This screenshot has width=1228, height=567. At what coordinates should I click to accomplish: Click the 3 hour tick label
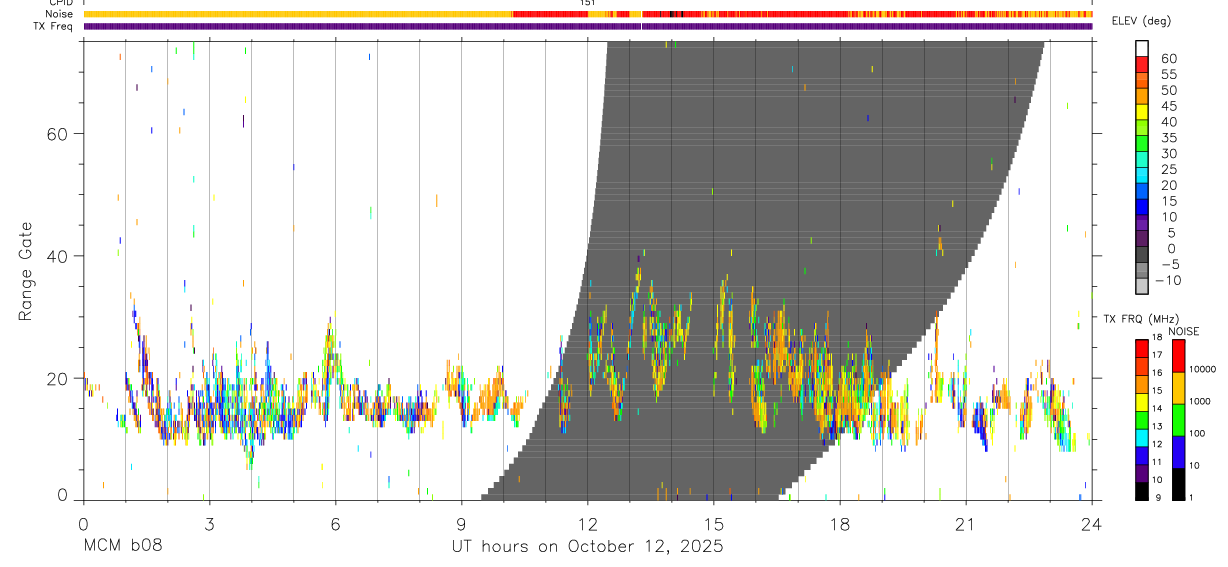[209, 523]
